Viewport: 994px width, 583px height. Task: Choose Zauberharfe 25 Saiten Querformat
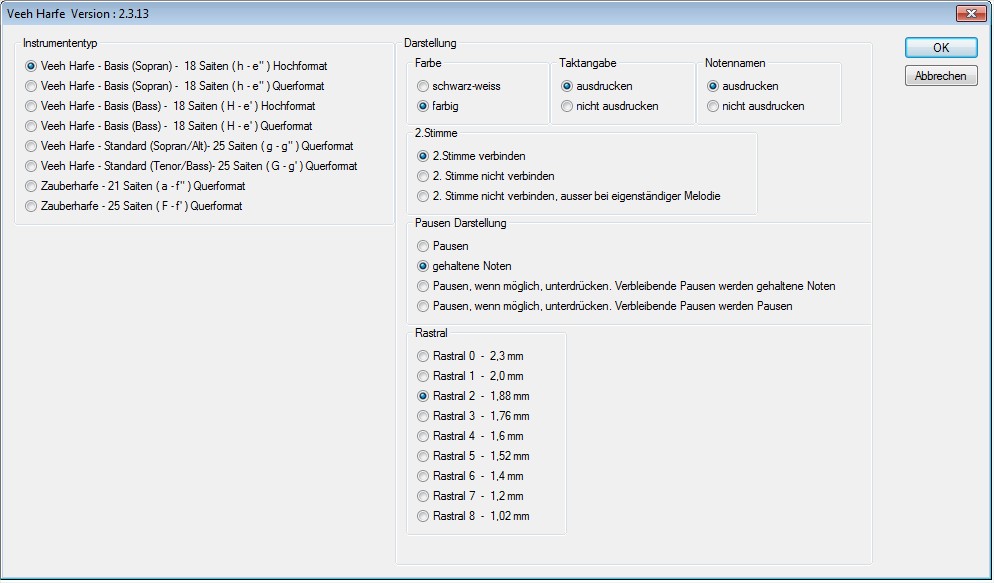coord(32,207)
